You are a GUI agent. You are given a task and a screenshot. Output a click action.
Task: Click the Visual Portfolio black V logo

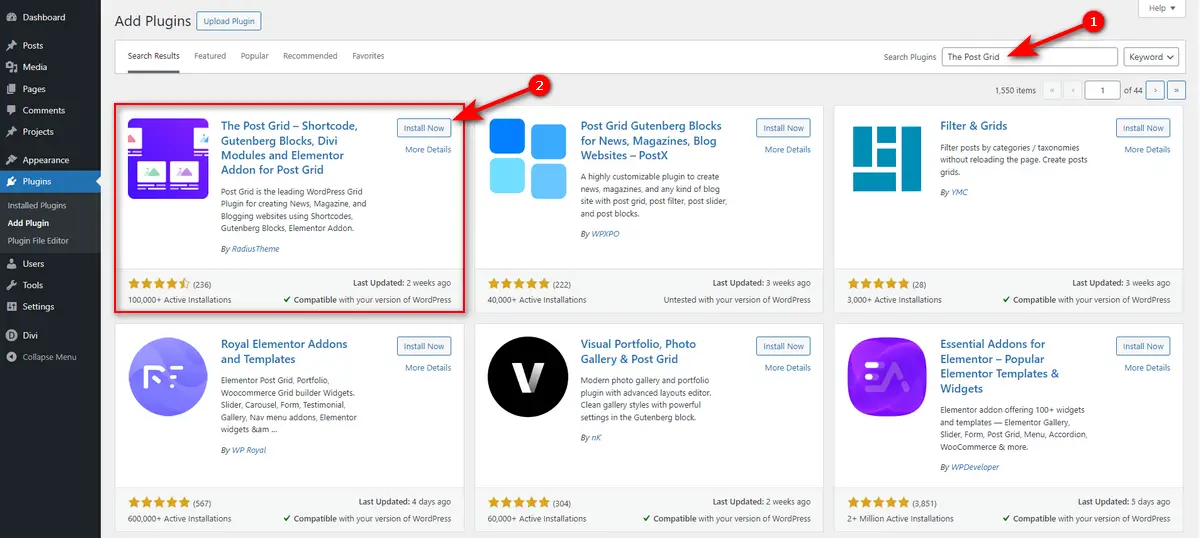pos(528,376)
